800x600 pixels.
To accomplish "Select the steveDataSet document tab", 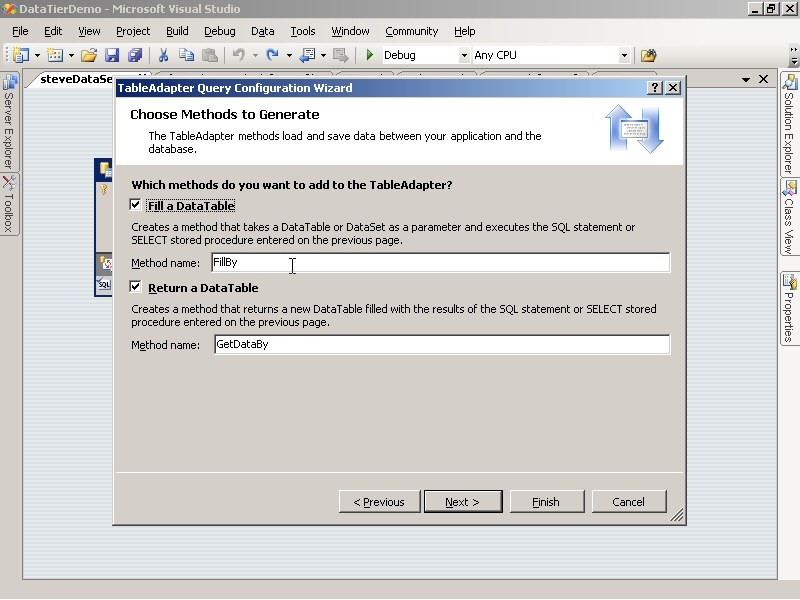I will click(77, 79).
